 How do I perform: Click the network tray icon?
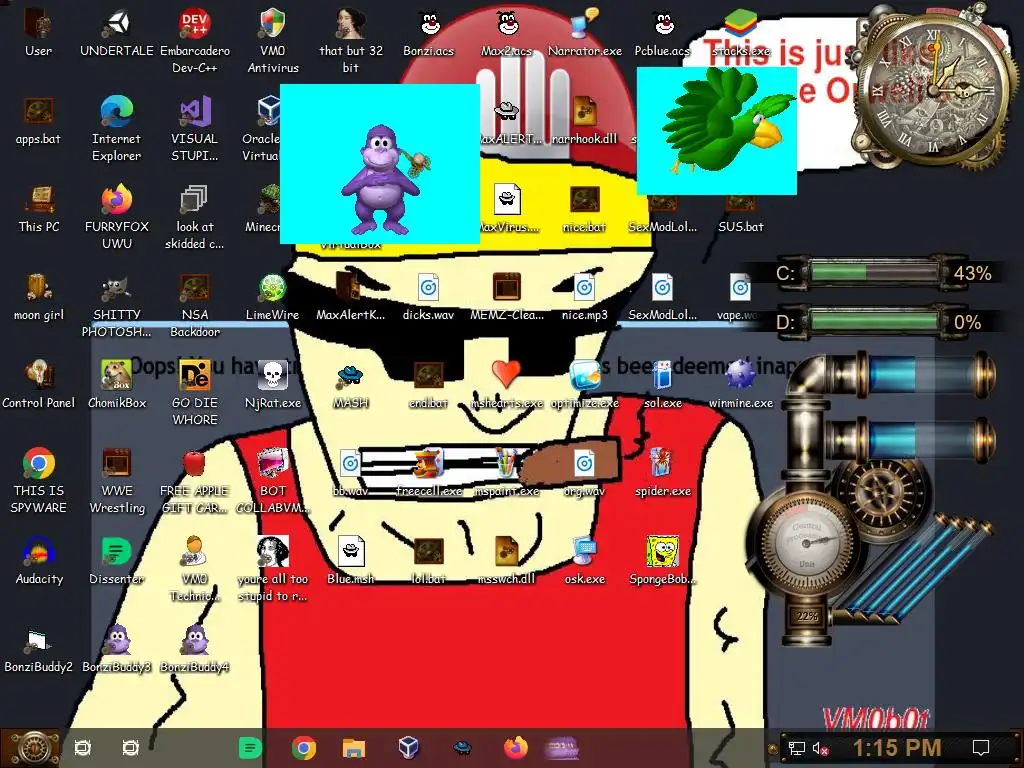pos(796,748)
